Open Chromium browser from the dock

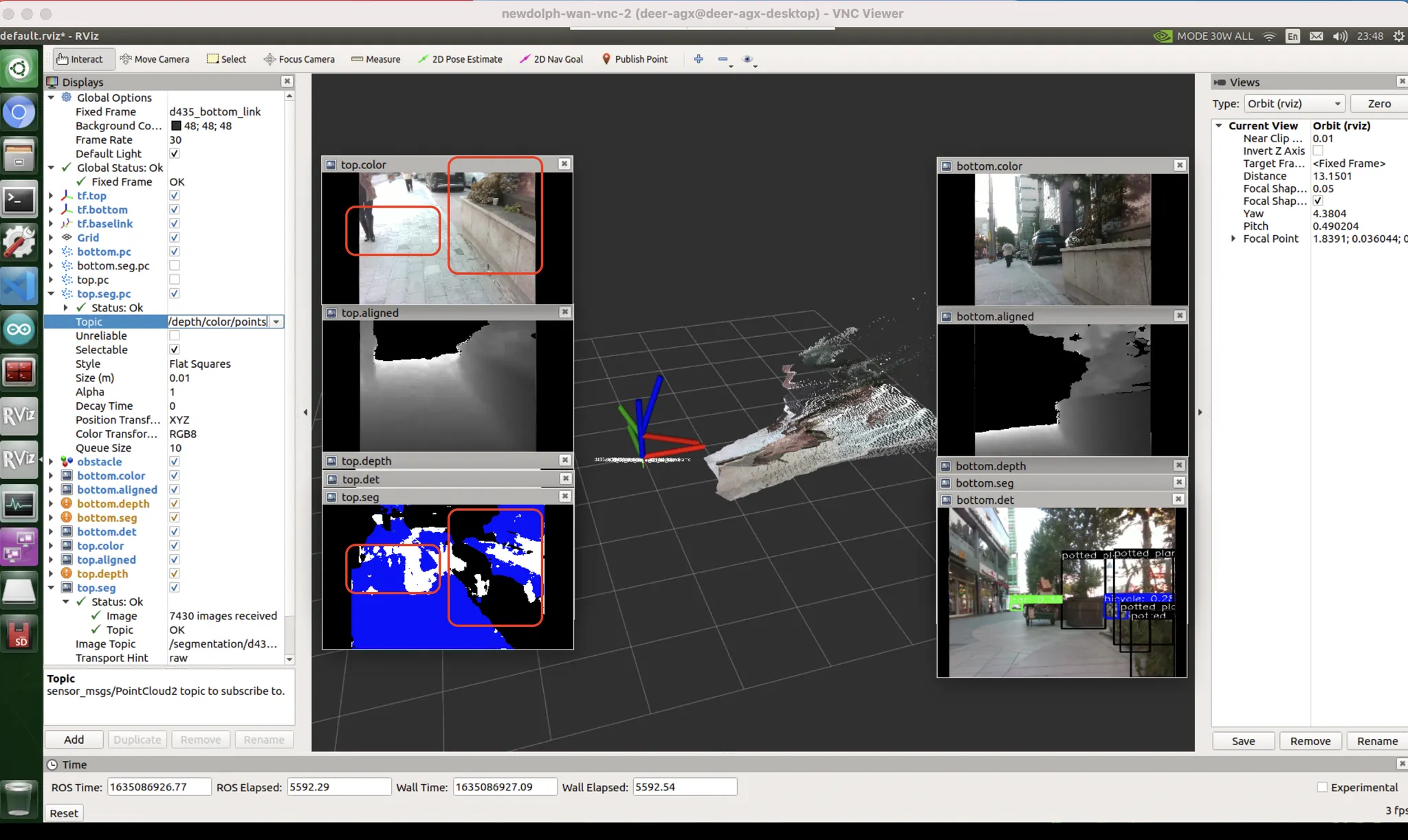point(19,112)
